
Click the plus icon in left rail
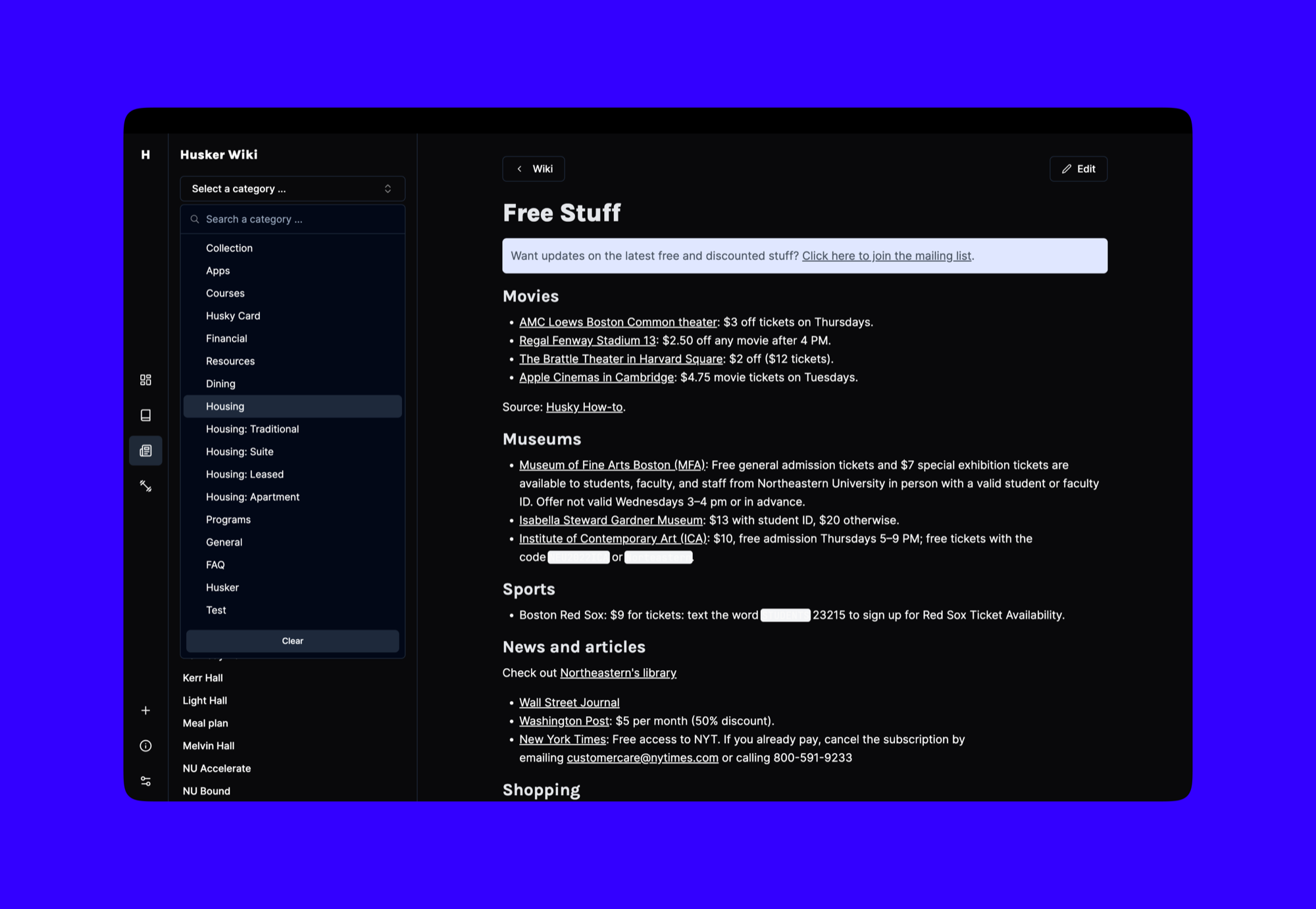coord(145,710)
